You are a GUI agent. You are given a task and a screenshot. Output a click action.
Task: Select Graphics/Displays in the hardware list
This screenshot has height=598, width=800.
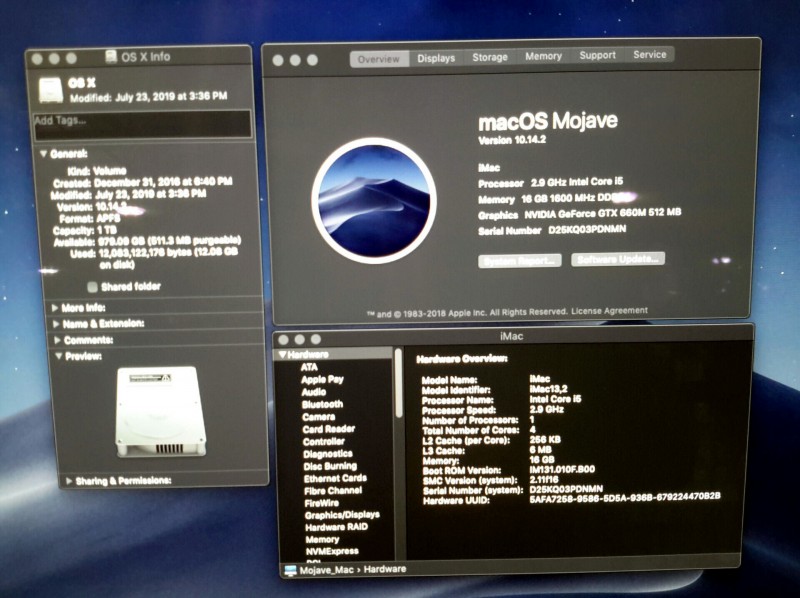tap(342, 515)
